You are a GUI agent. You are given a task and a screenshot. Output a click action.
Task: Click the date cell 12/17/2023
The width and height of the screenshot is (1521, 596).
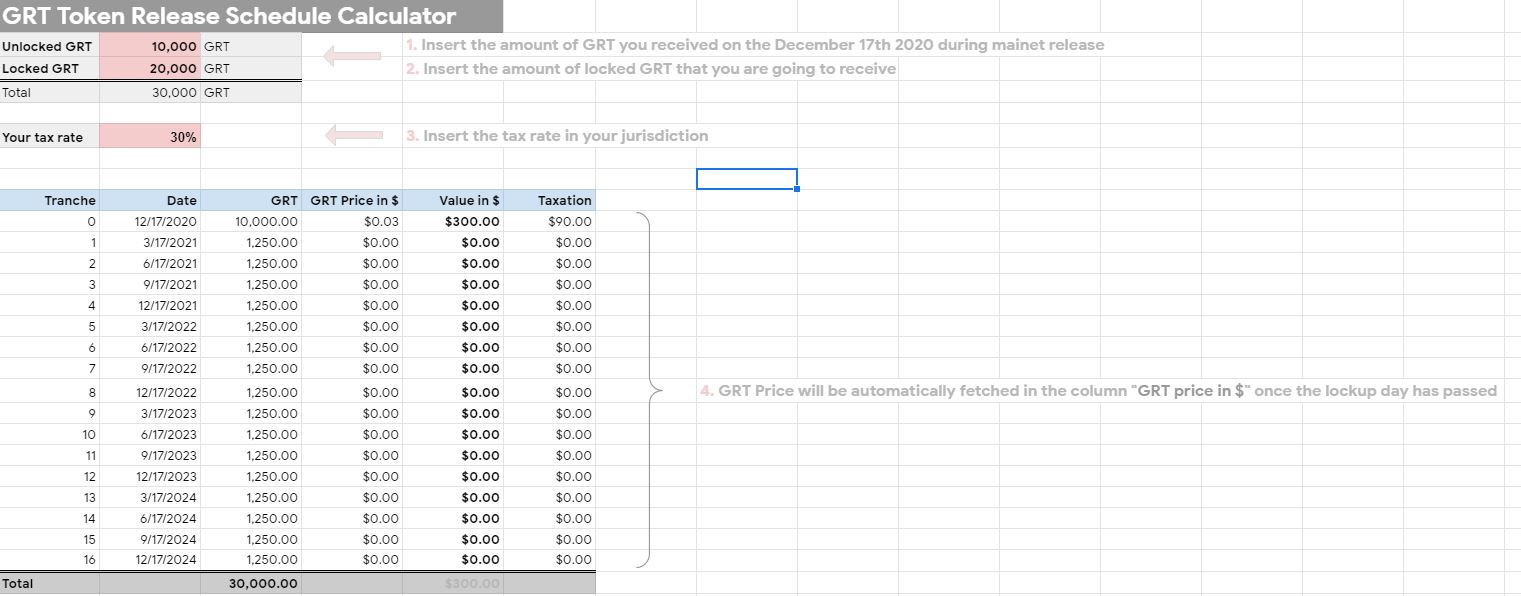(150, 476)
